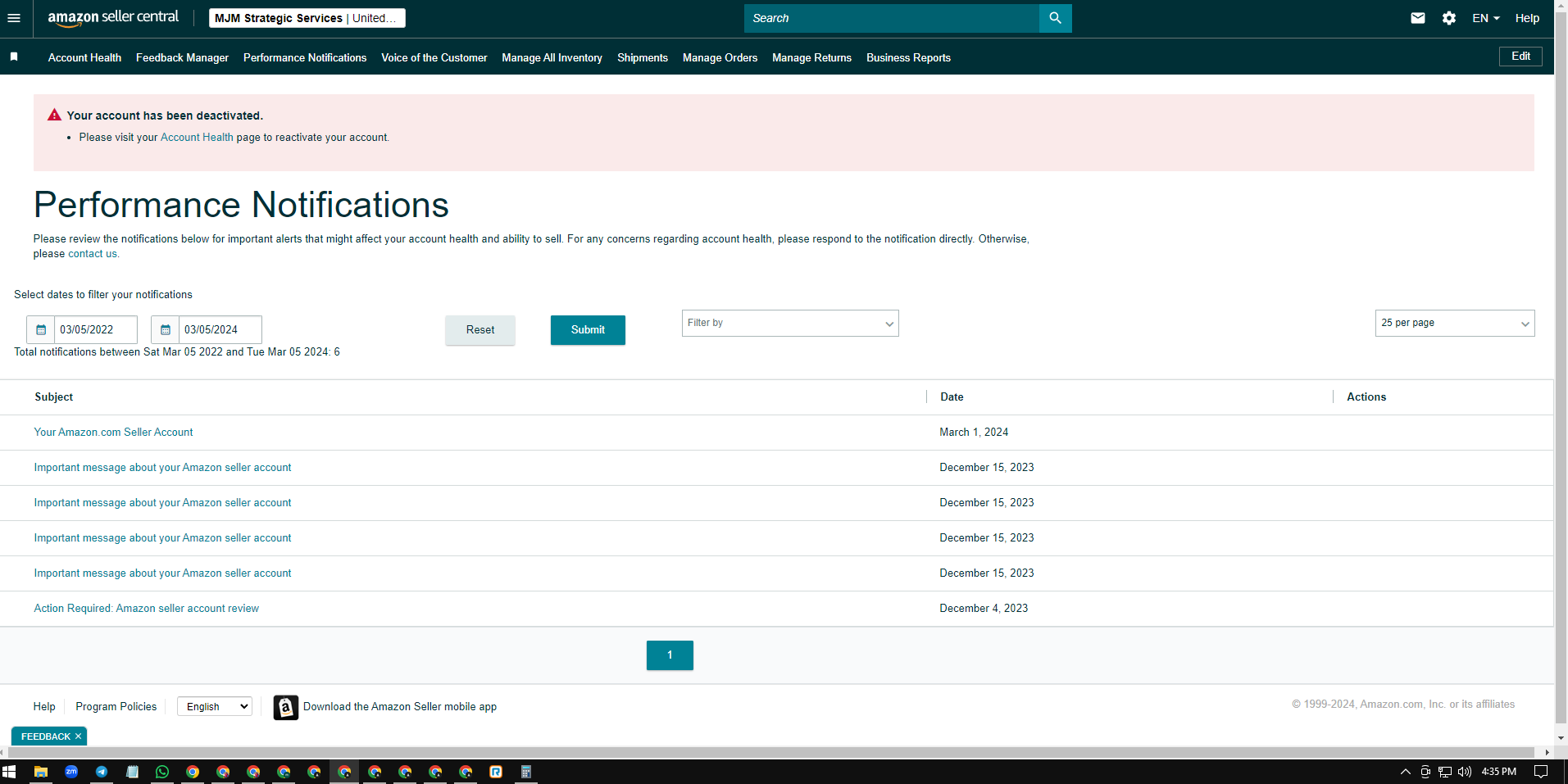Click the volume speaker tray icon
Viewport: 1568px width, 784px height.
1465,772
